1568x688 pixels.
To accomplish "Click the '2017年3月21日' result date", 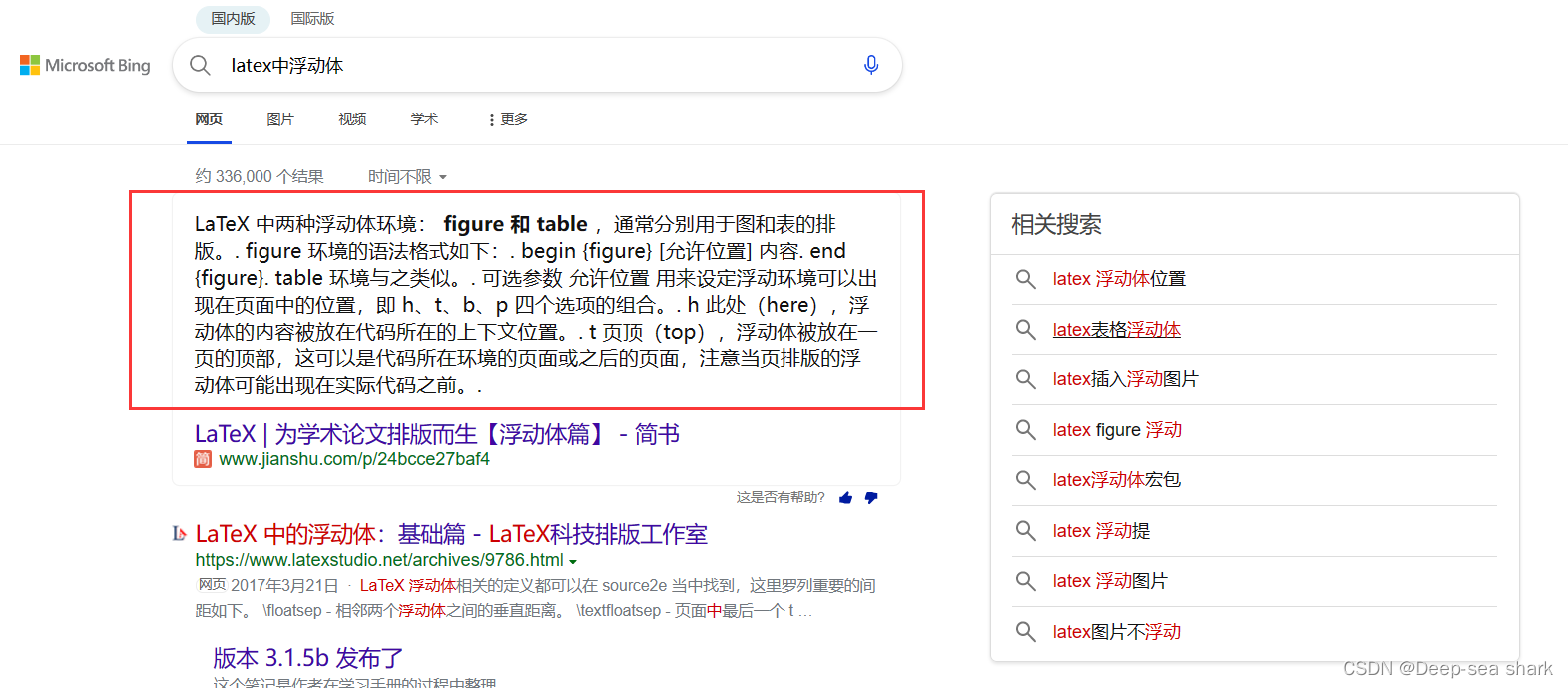I will [284, 586].
